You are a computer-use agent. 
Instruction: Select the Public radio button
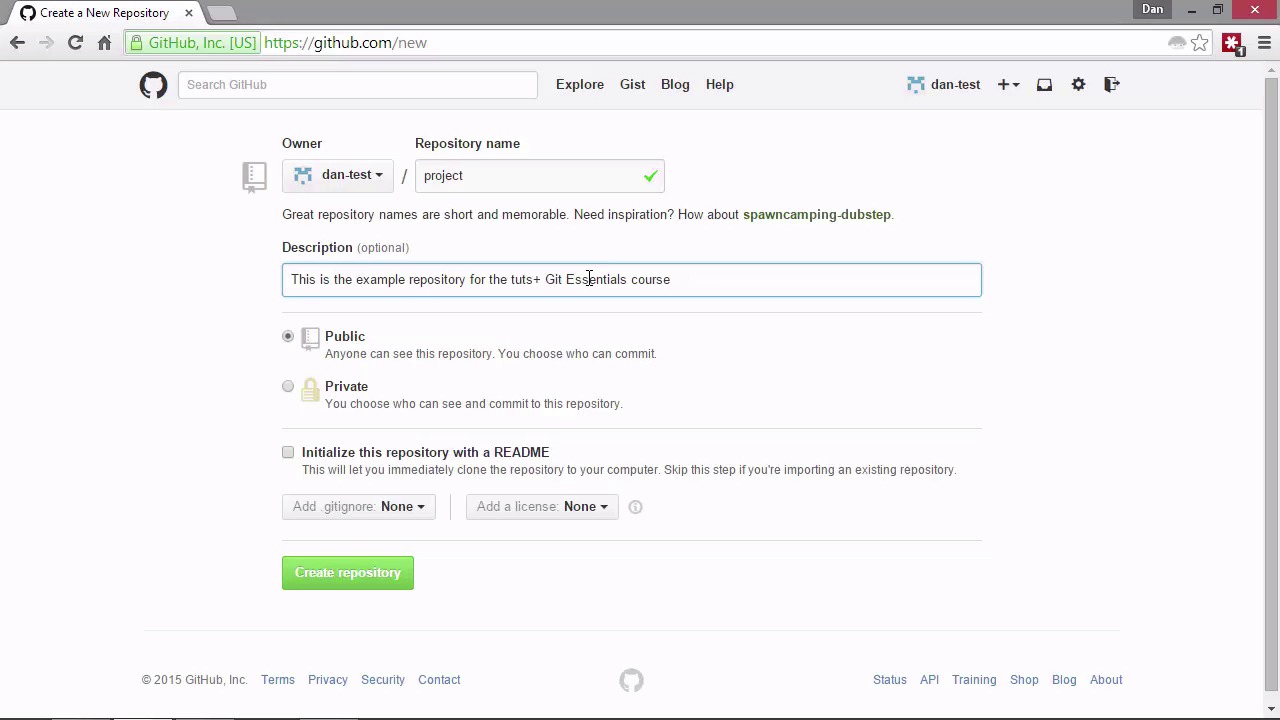[288, 336]
